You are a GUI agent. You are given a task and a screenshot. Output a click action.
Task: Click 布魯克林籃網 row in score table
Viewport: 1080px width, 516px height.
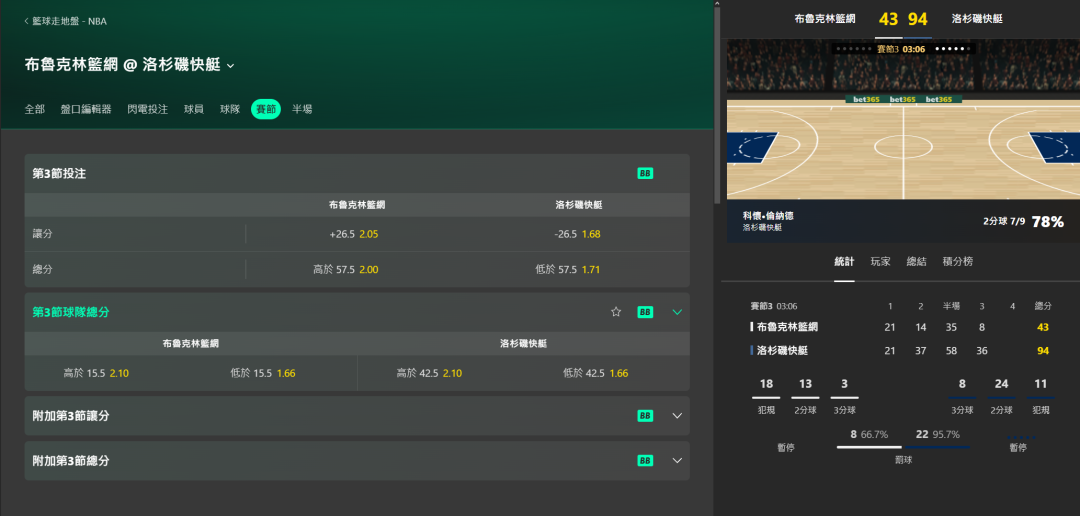coord(900,327)
